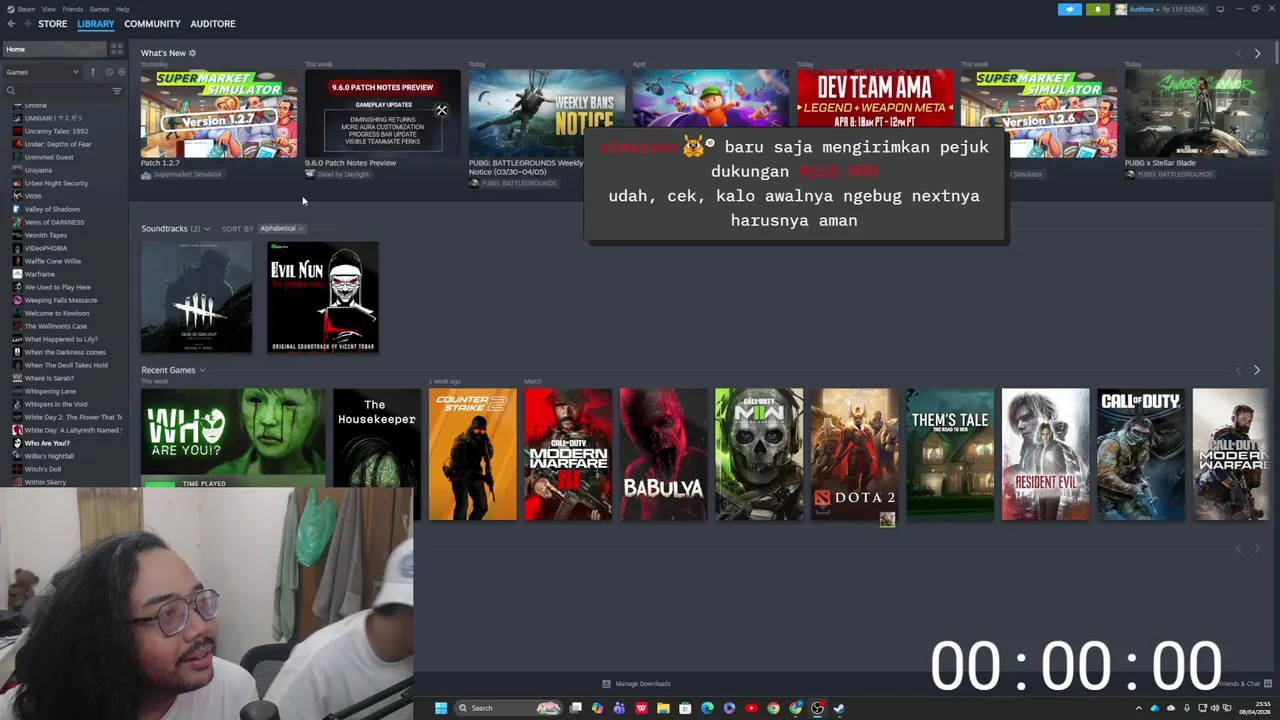Open Copilot taskbar icon
1280x720 pixels.
597,708
